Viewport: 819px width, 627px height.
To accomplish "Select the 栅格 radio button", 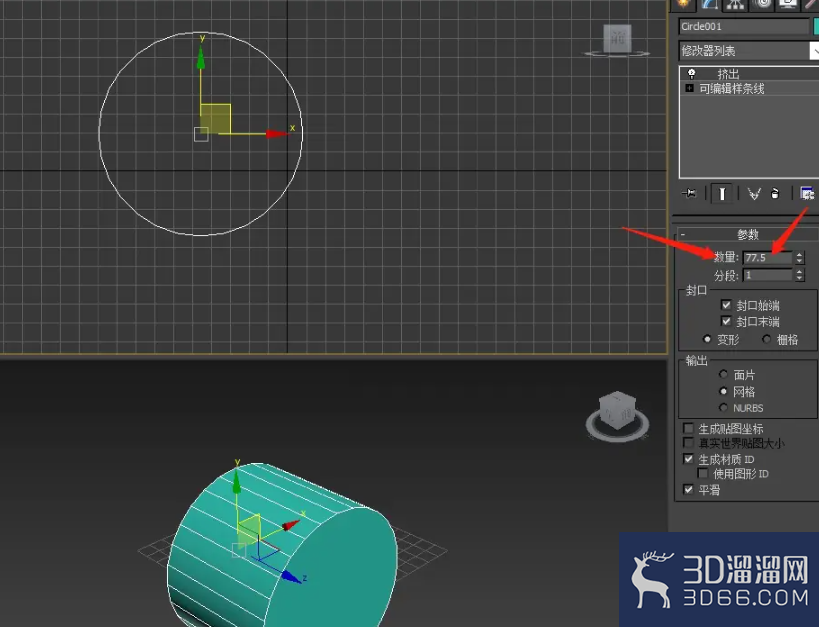I will (x=766, y=339).
